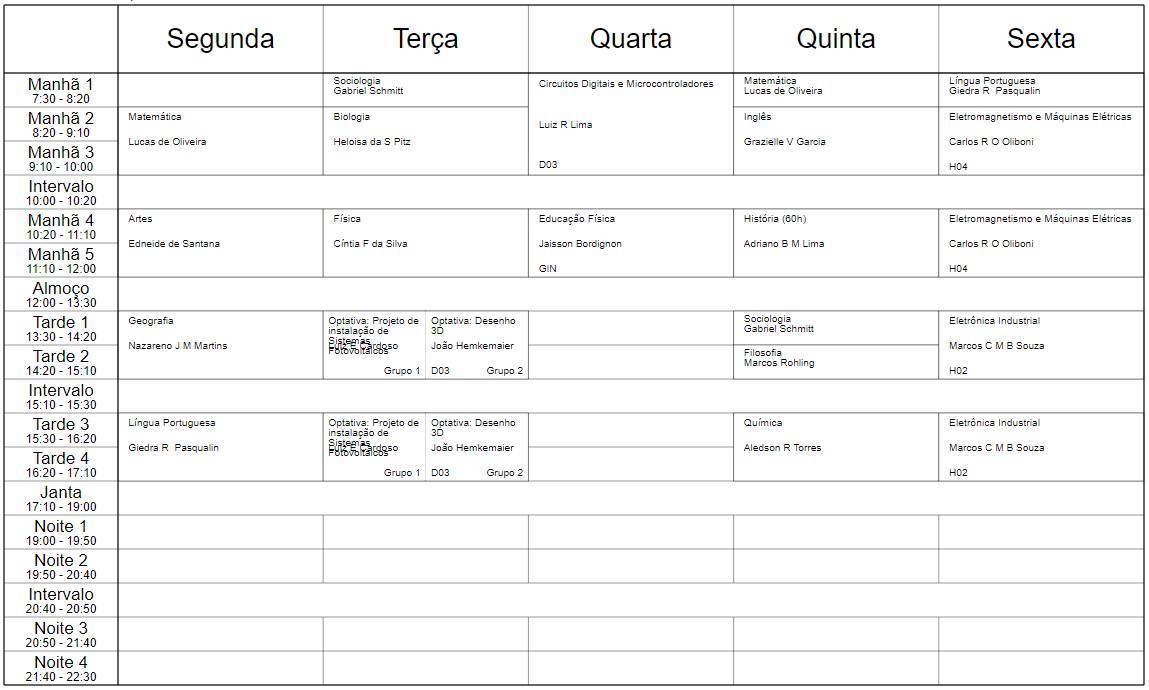Click the Segunda column header
Image resolution: width=1149 pixels, height=690 pixels.
220,39
